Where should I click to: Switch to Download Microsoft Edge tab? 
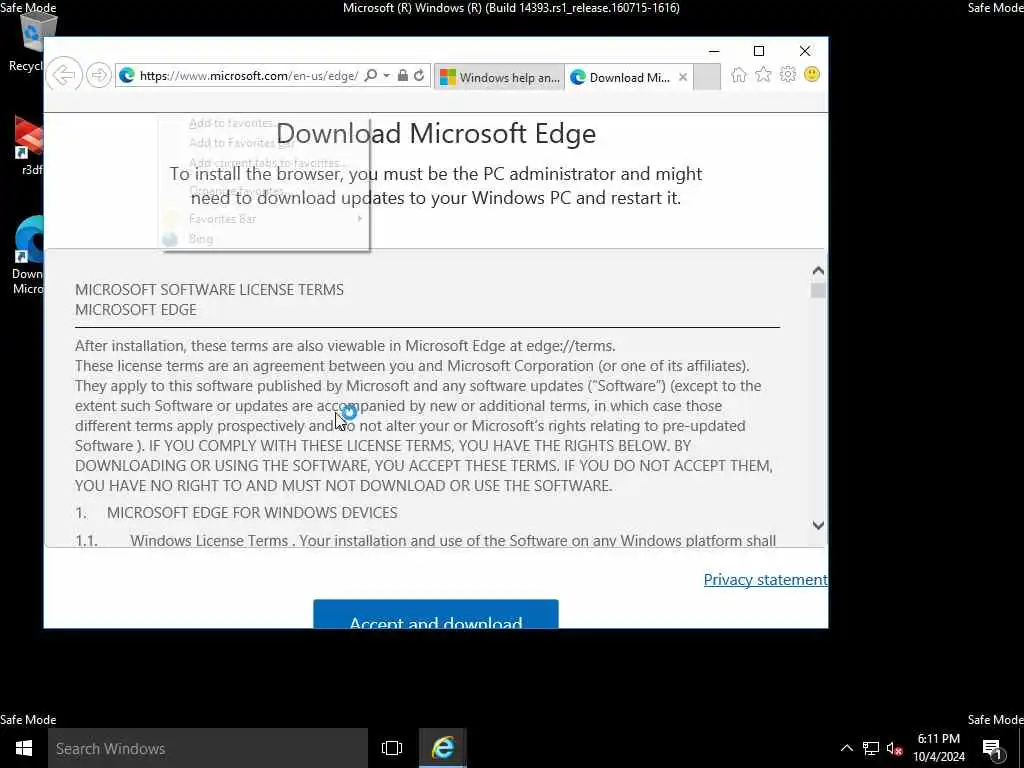point(622,77)
